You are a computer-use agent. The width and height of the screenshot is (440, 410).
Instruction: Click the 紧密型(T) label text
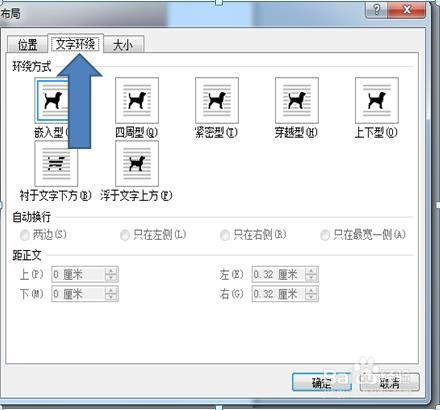pyautogui.click(x=216, y=132)
